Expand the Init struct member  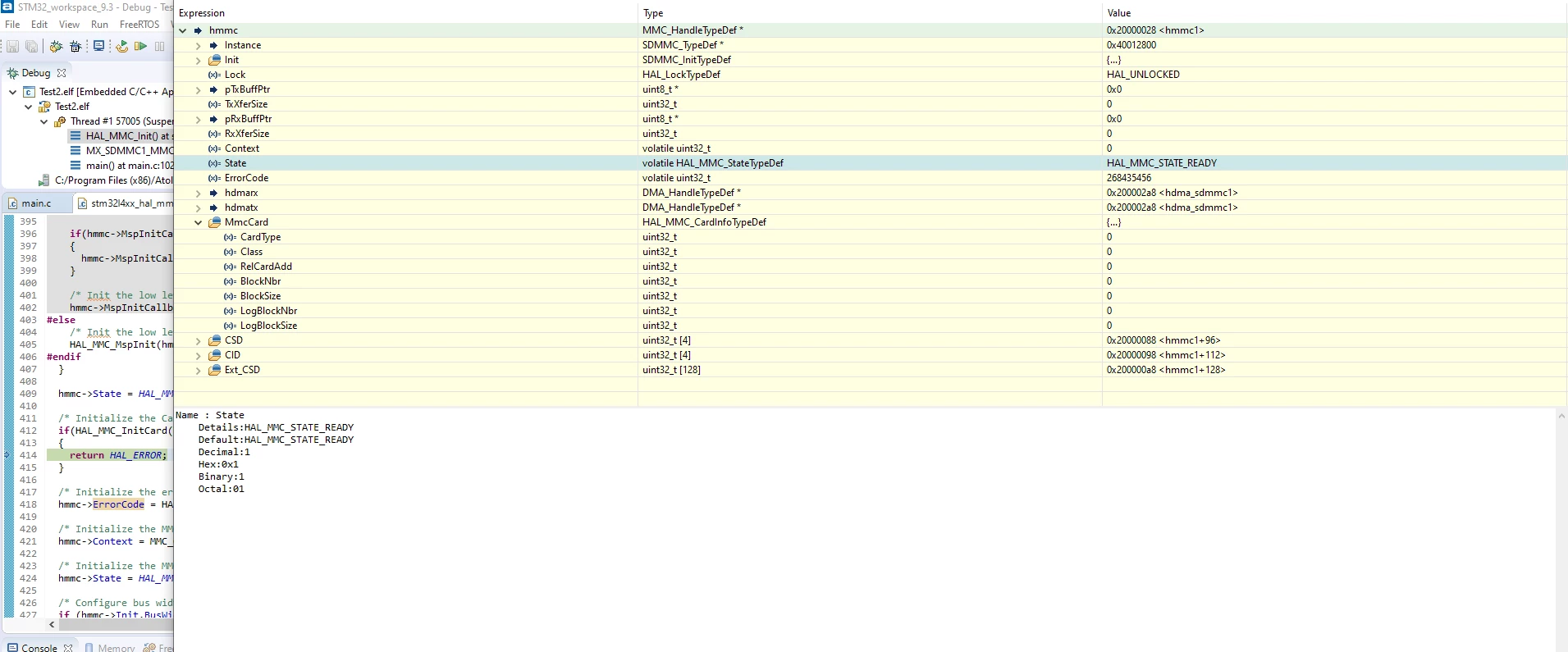198,60
